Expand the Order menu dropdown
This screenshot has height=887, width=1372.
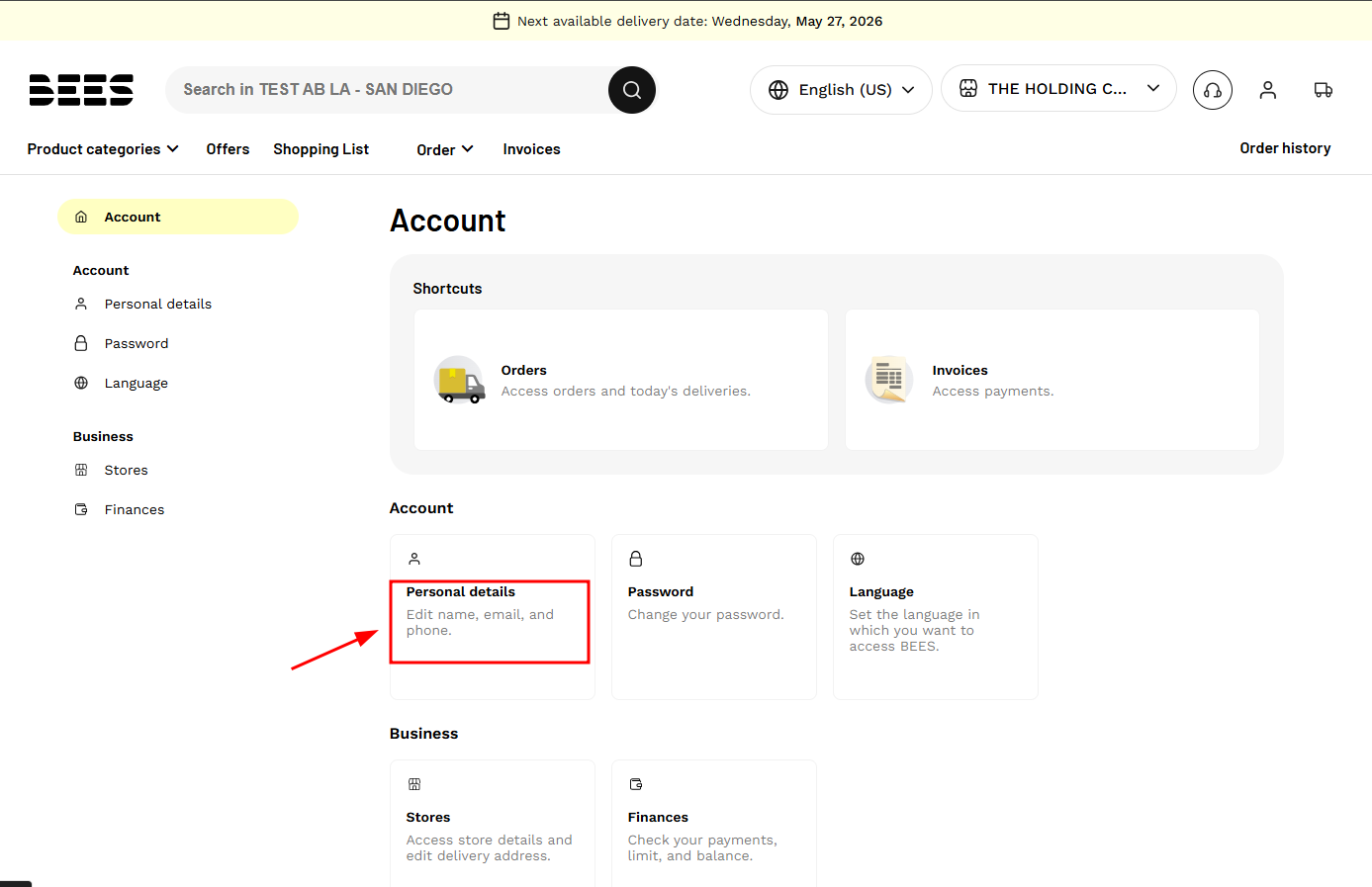pyautogui.click(x=445, y=149)
